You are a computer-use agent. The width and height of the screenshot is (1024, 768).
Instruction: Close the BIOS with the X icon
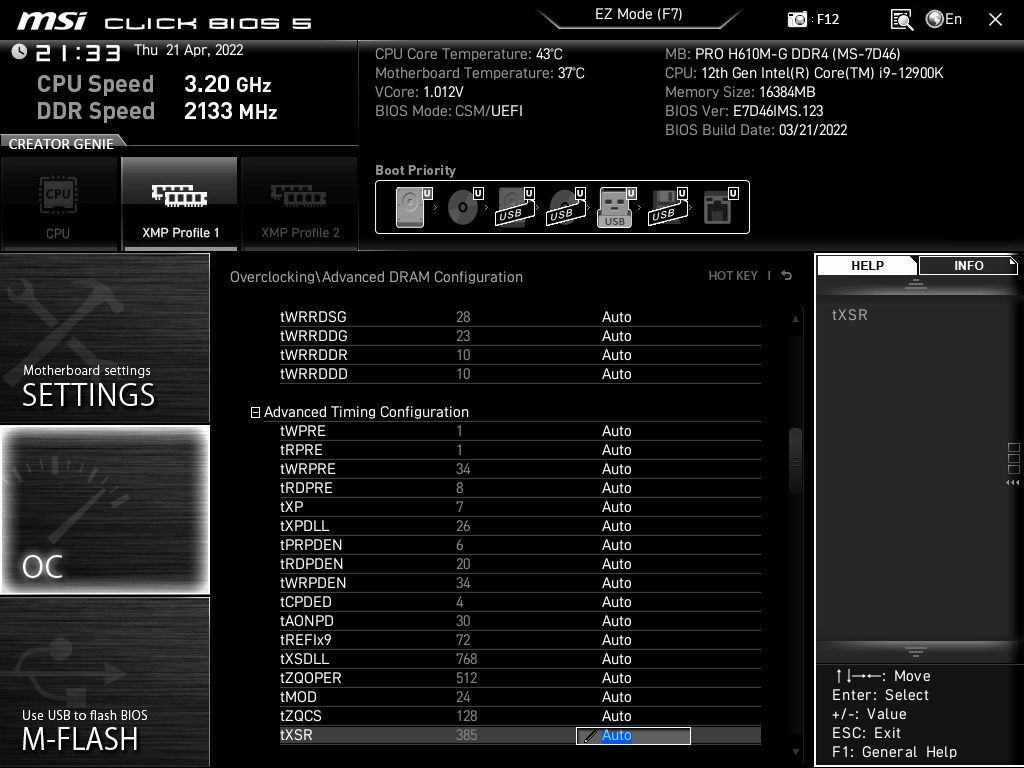pos(995,20)
